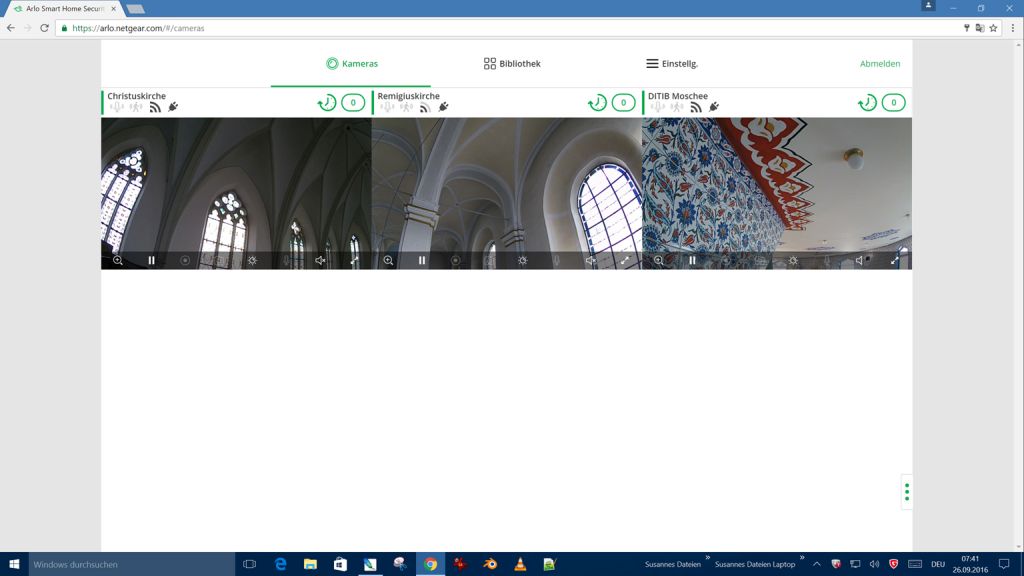Switch to the Bibliothek tab
1024x576 pixels.
(x=512, y=64)
